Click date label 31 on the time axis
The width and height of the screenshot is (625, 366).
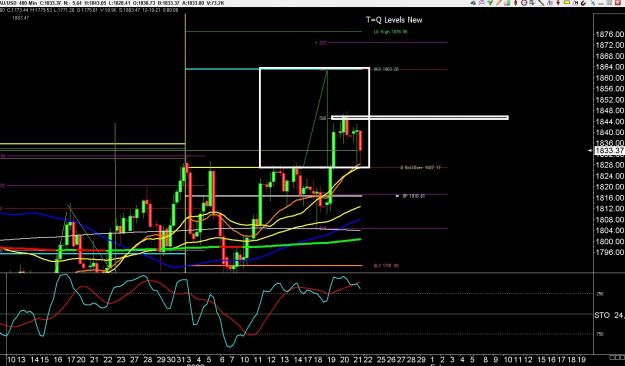180,360
